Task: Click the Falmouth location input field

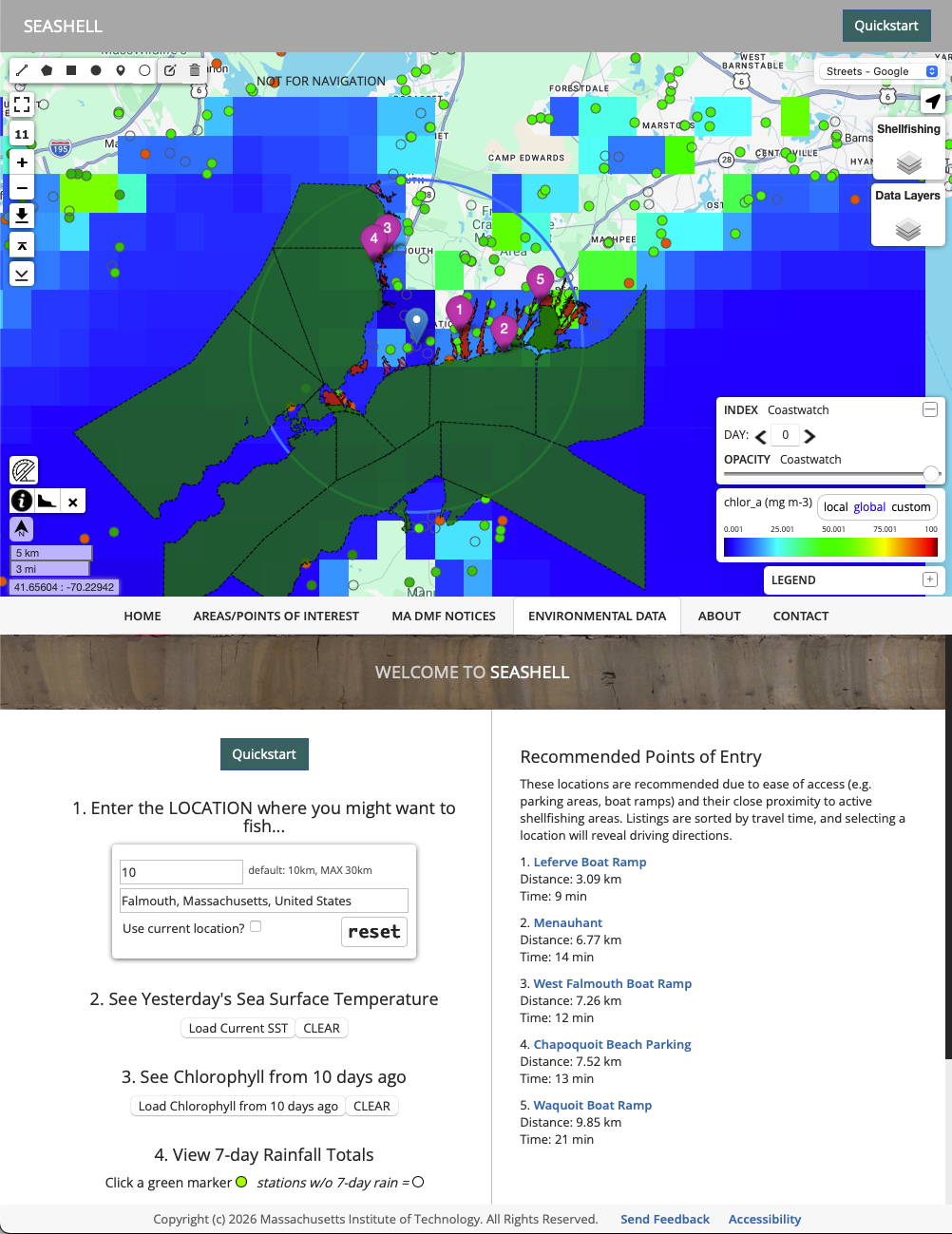Action: coord(264,901)
